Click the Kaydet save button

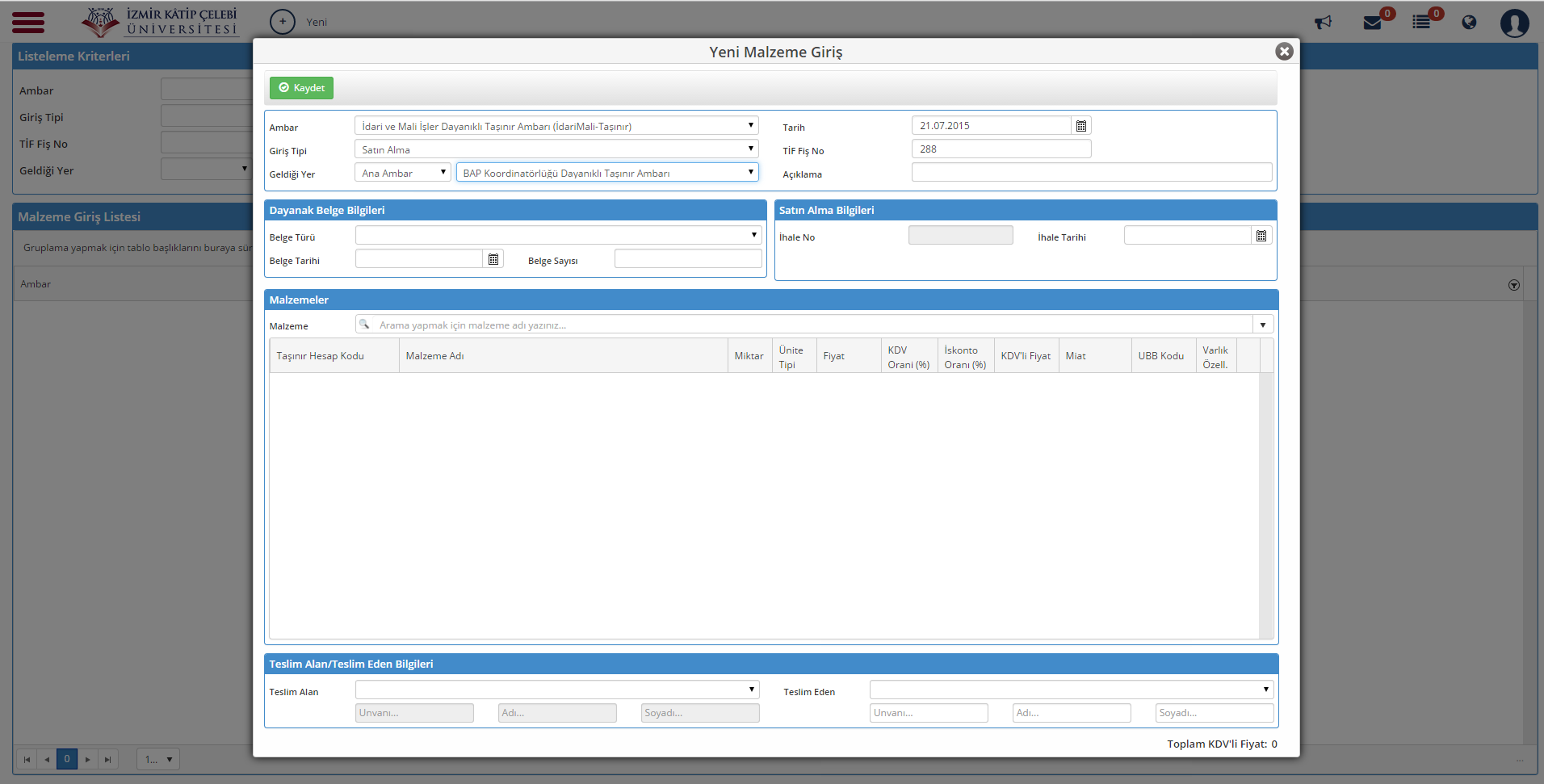301,87
